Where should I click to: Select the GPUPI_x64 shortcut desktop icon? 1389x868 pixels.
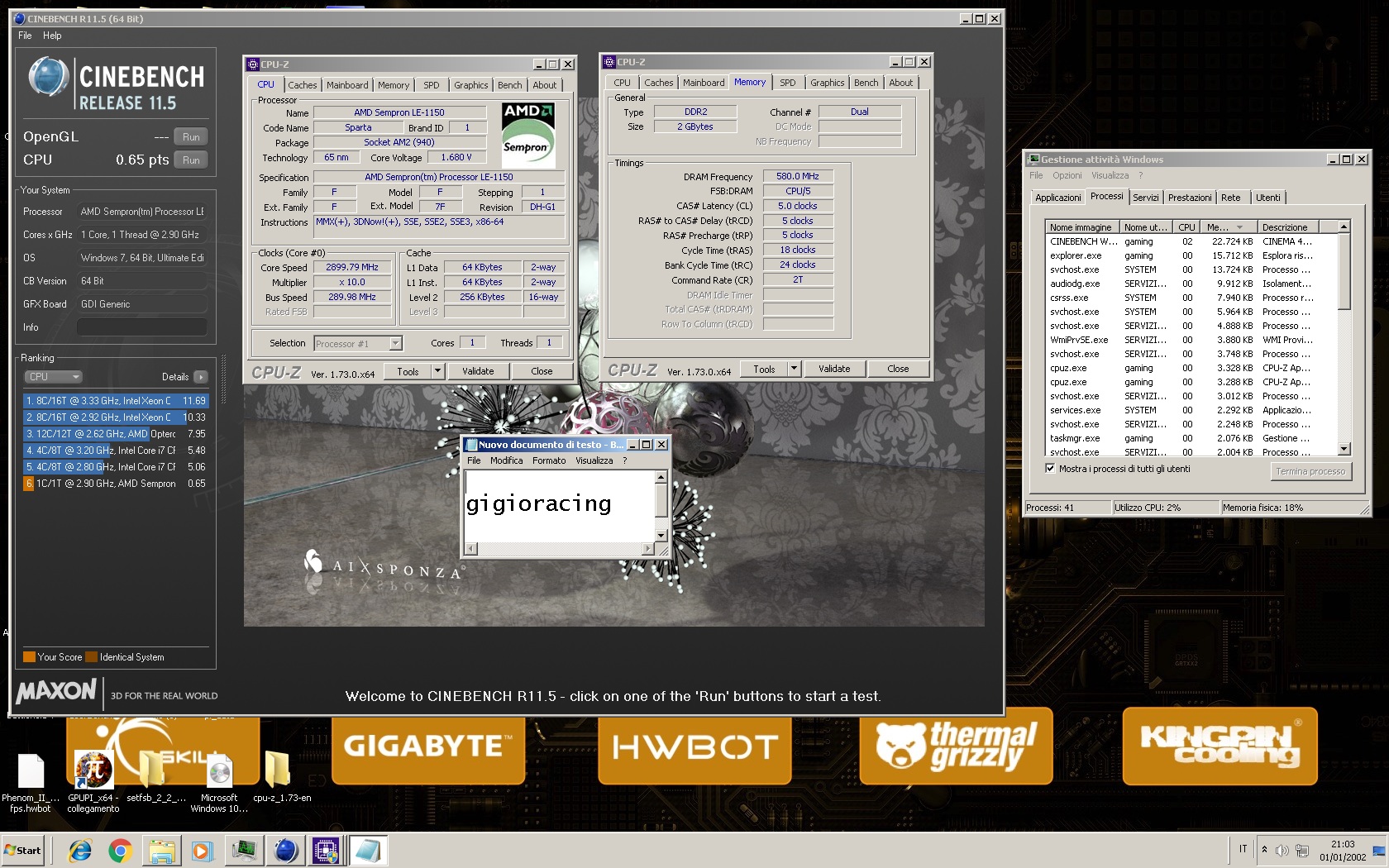click(93, 783)
